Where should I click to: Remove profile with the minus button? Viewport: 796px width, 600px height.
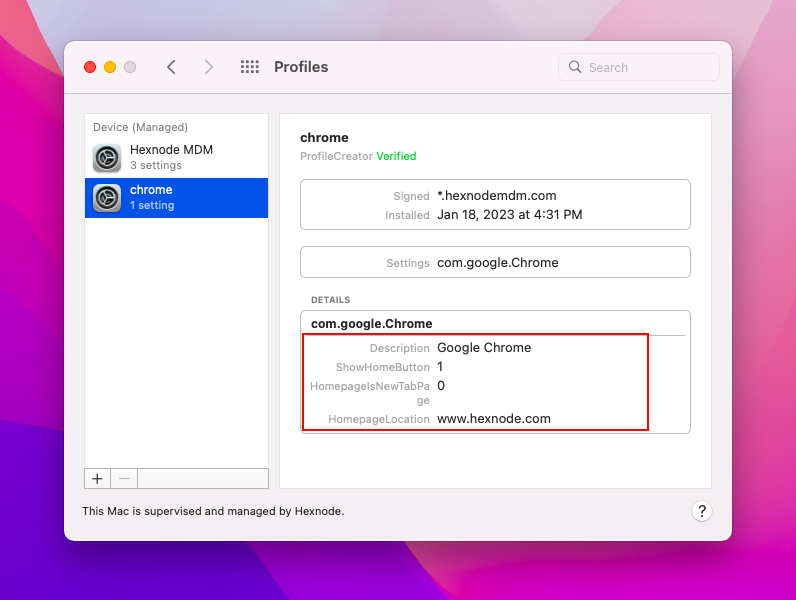coord(124,479)
